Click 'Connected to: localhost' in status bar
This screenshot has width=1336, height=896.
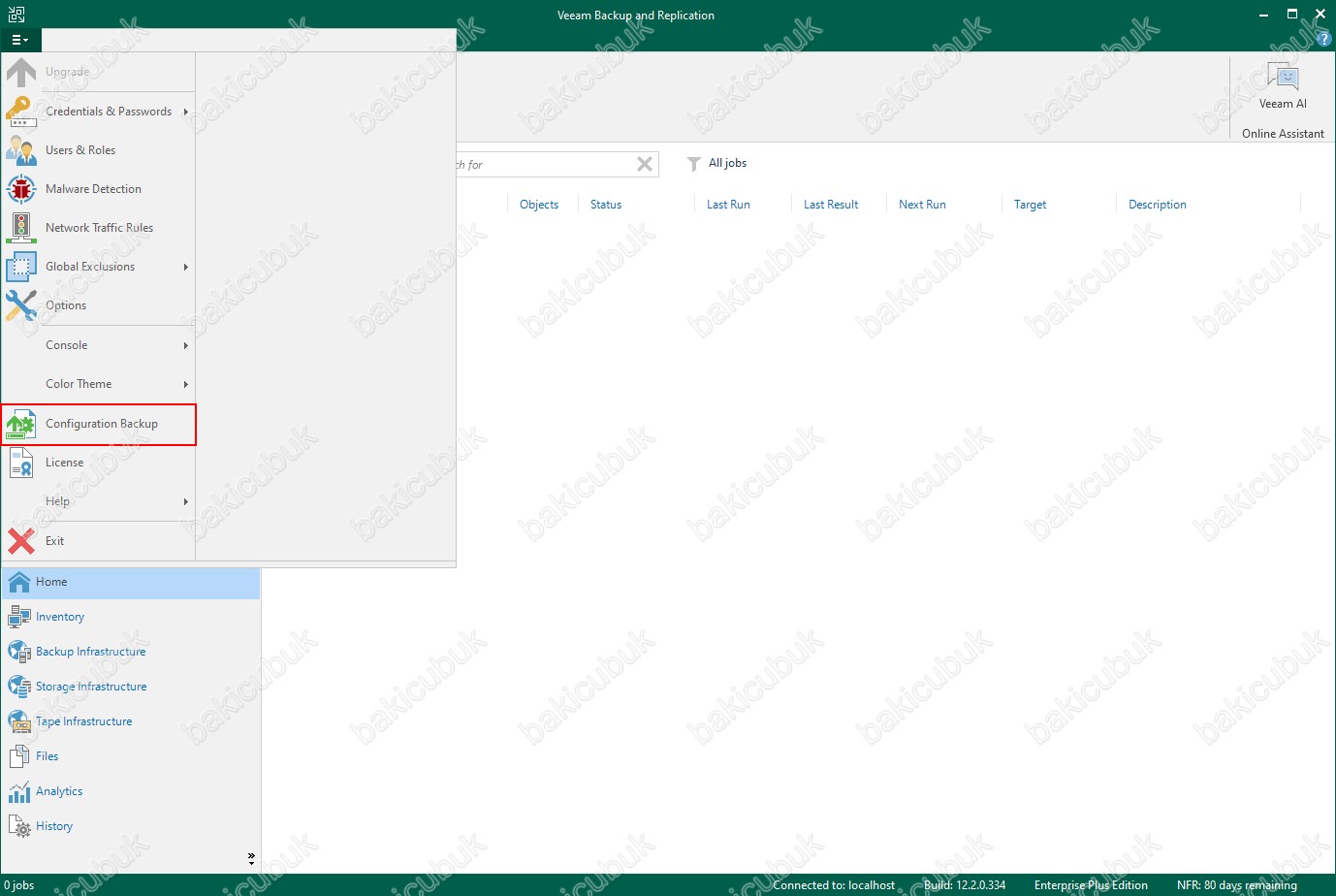pyautogui.click(x=834, y=885)
